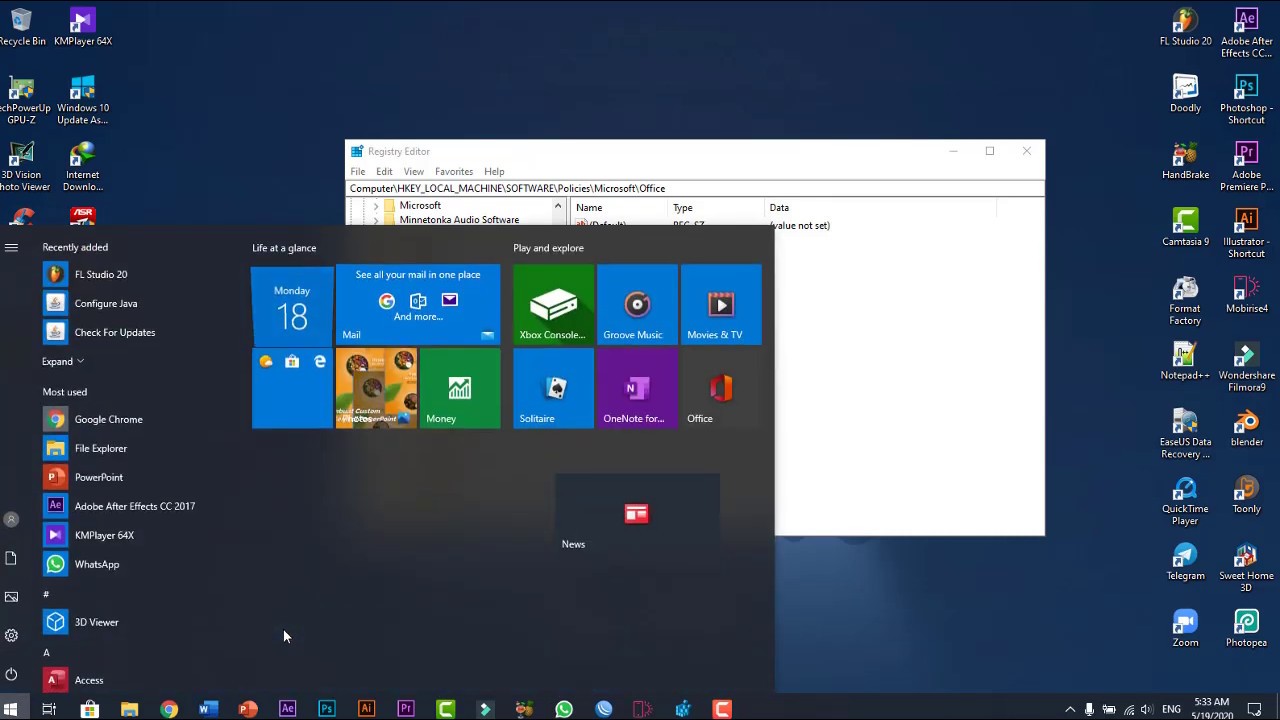Show hidden system tray icons chevron
This screenshot has width=1280, height=720.
(x=1070, y=710)
